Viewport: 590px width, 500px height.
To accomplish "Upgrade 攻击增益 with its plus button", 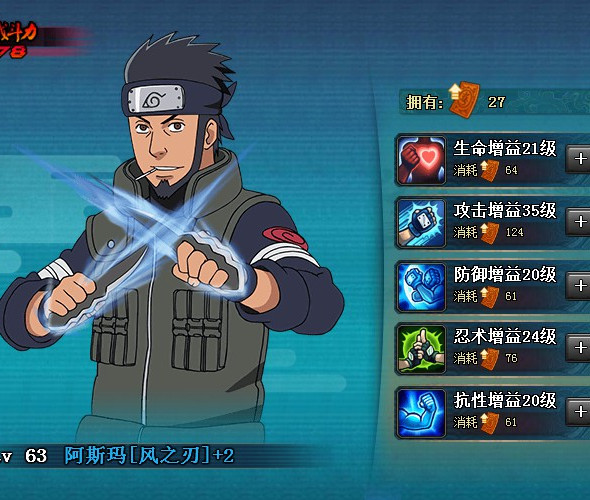I will (x=579, y=222).
